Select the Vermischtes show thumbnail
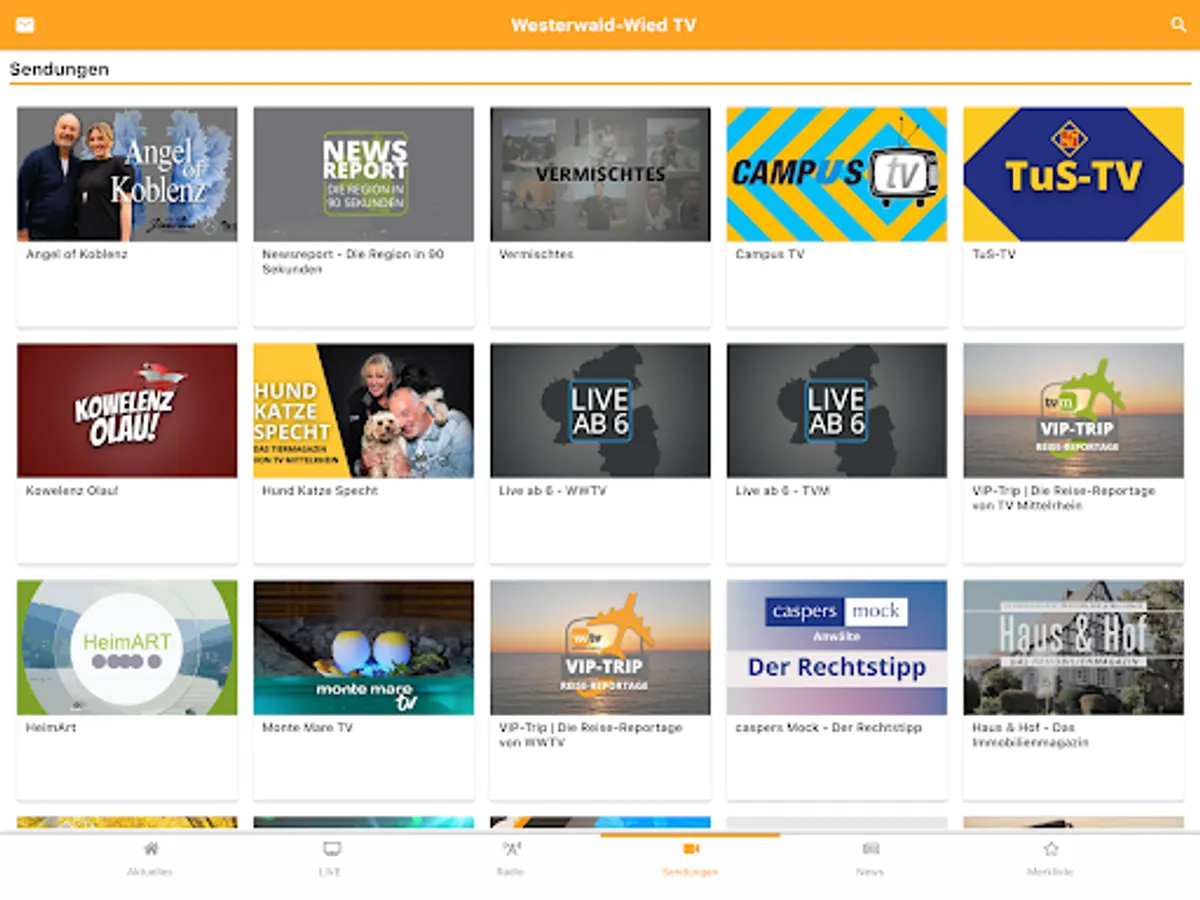This screenshot has height=900, width=1200. pos(600,174)
